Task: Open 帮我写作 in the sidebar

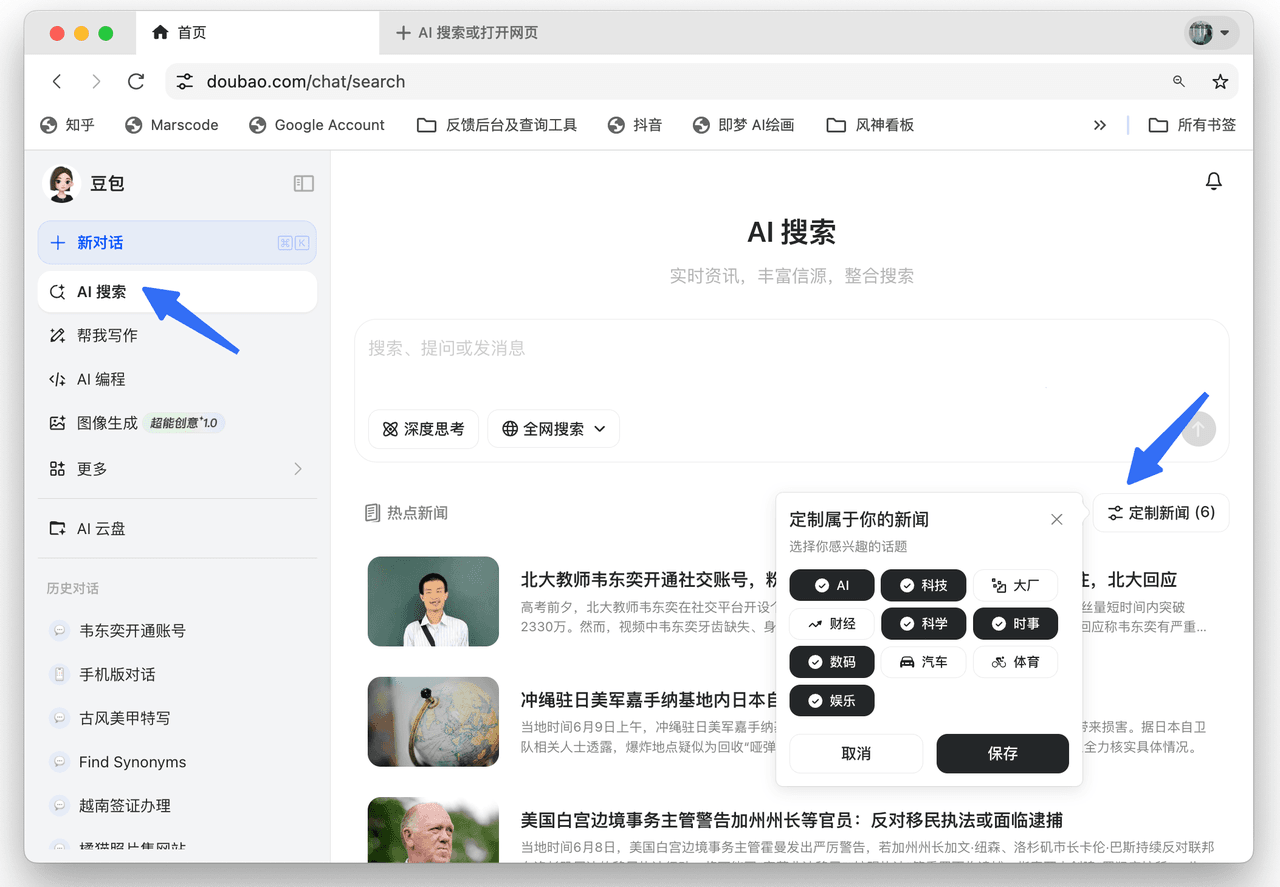Action: coord(107,336)
